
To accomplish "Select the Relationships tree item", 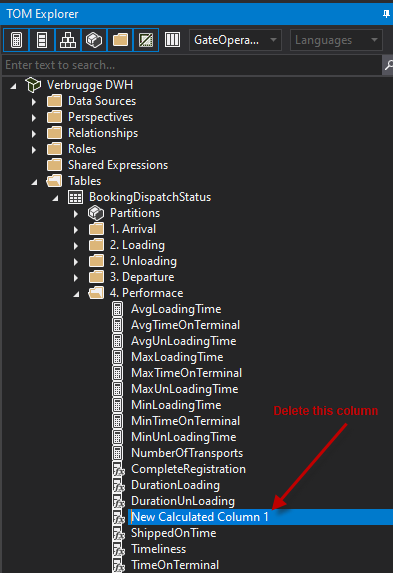I will tap(103, 133).
